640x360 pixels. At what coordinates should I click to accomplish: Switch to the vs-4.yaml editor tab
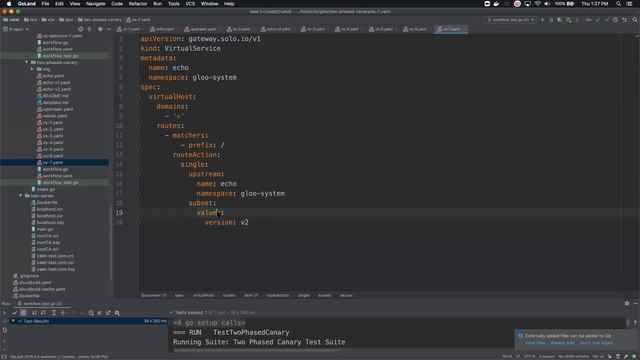(347, 29)
